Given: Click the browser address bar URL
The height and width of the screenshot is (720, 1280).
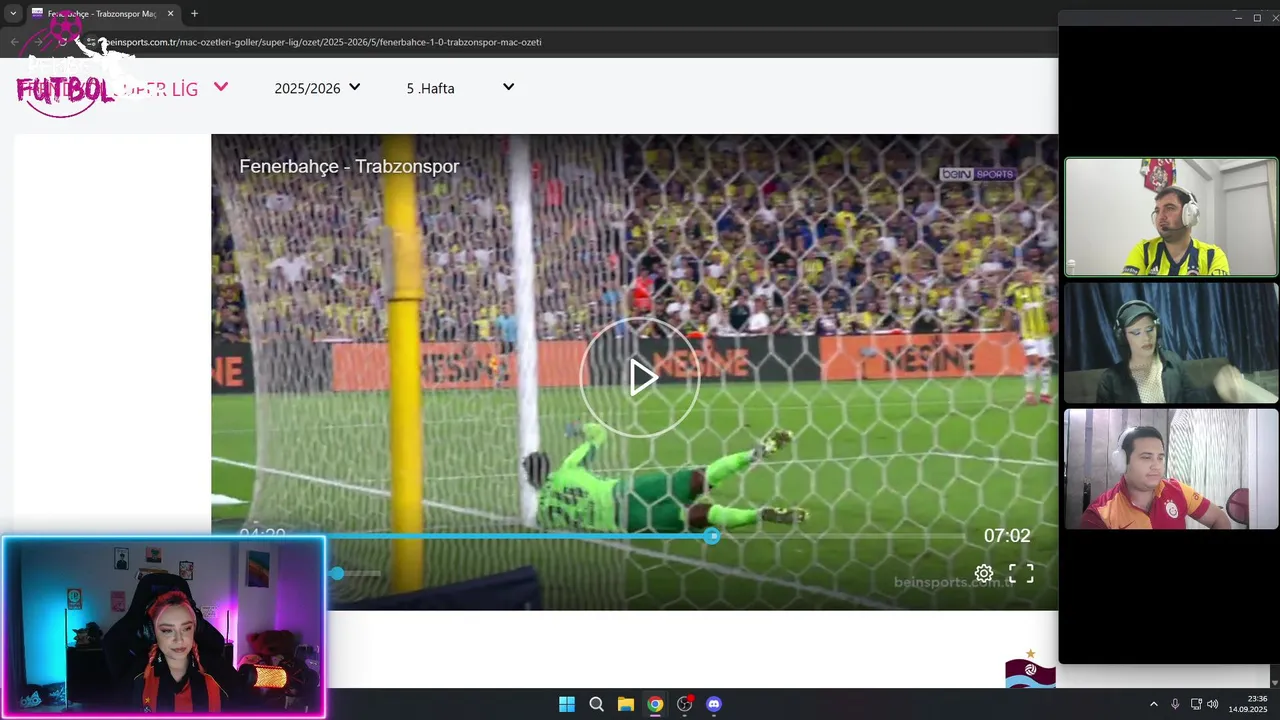Looking at the screenshot, I should [322, 42].
